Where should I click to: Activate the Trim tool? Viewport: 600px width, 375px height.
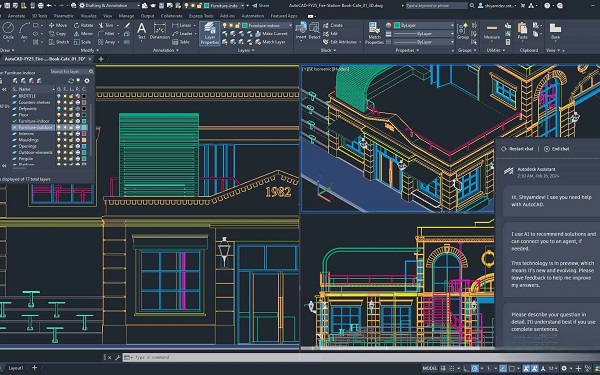pos(106,25)
